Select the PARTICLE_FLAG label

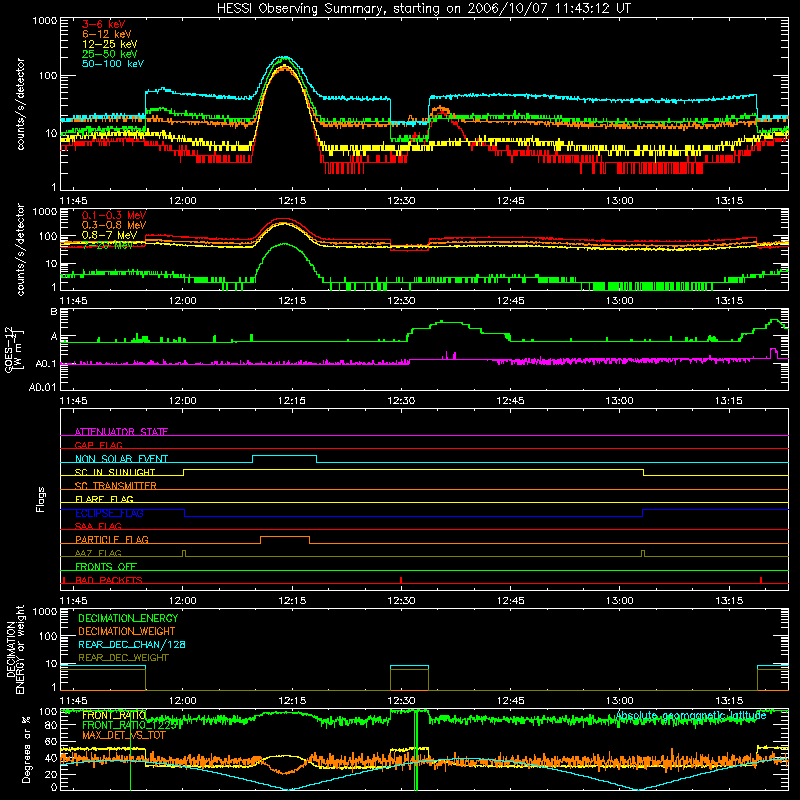coord(112,539)
